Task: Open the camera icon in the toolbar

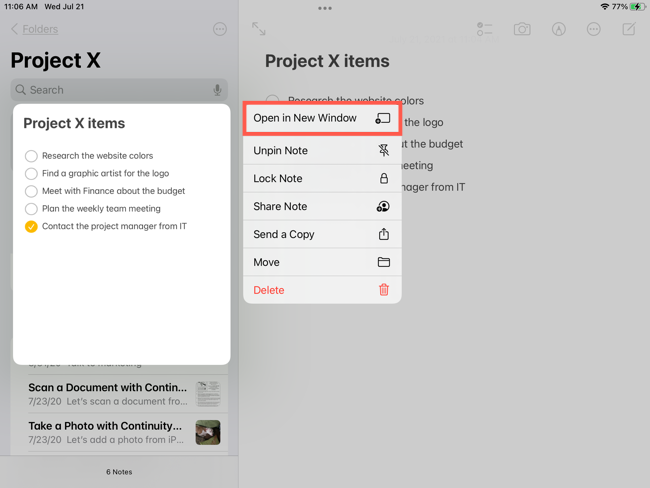Action: point(522,30)
